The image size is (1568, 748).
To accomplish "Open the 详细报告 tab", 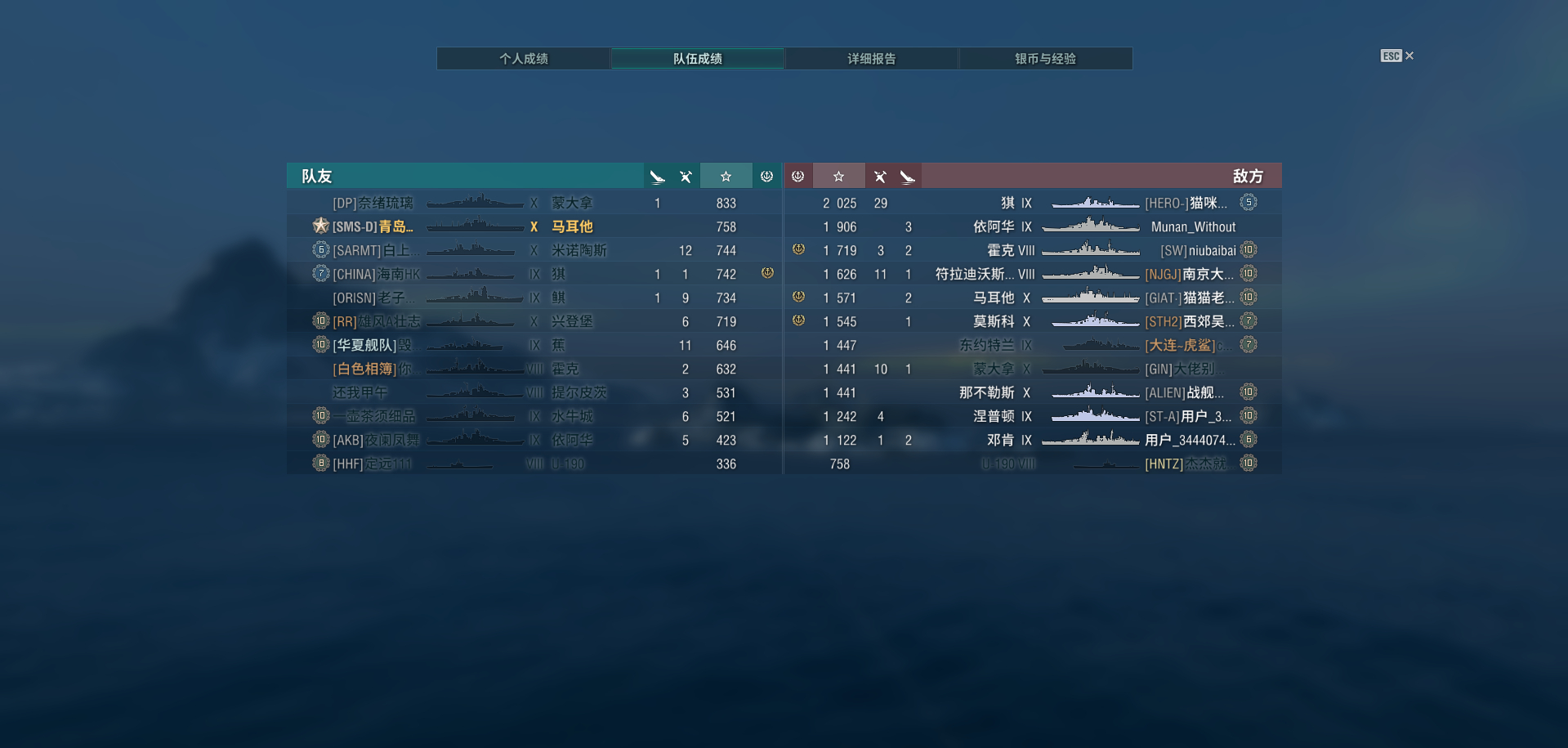I will pos(871,59).
